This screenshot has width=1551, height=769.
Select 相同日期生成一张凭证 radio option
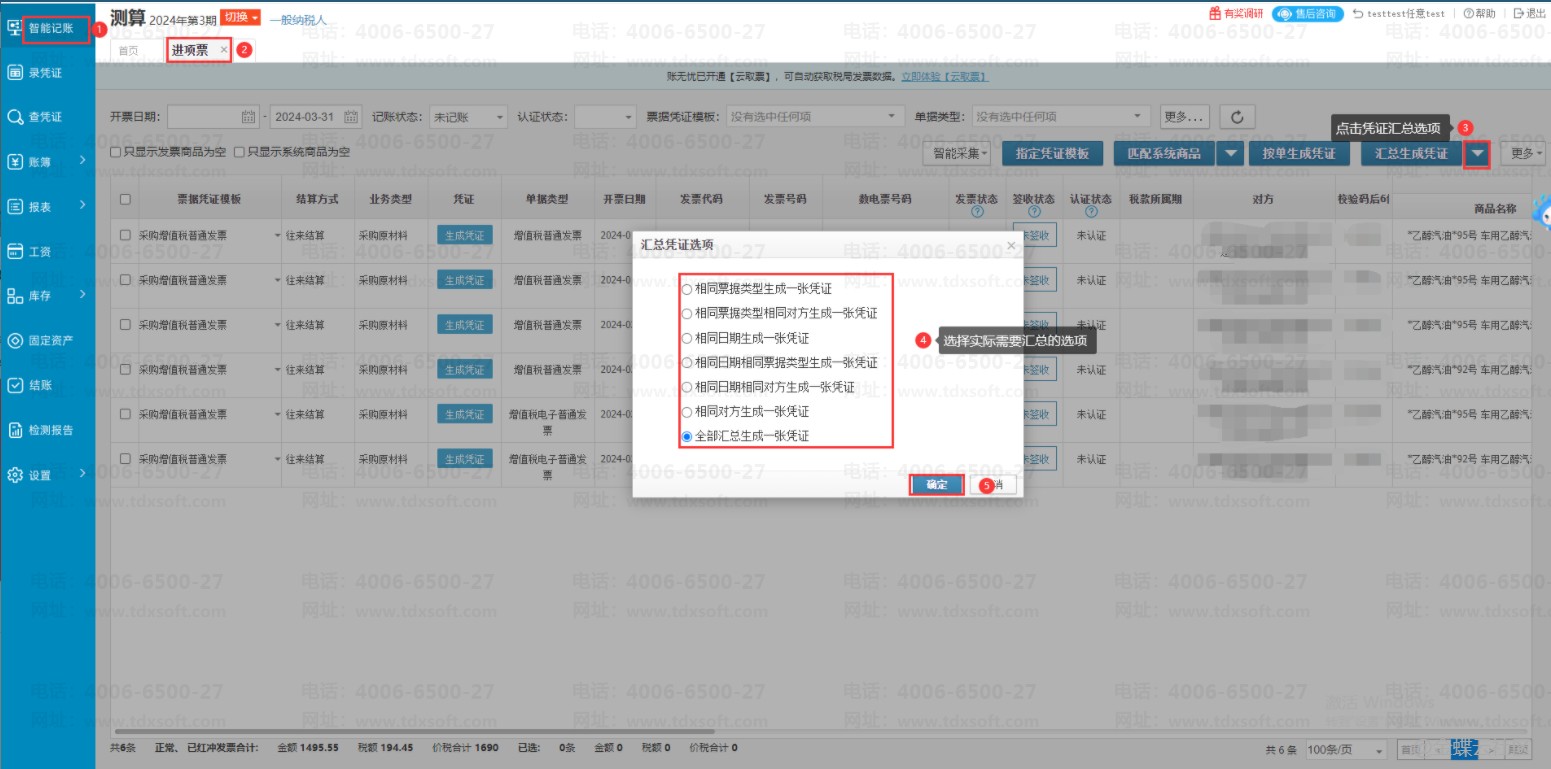coord(686,338)
